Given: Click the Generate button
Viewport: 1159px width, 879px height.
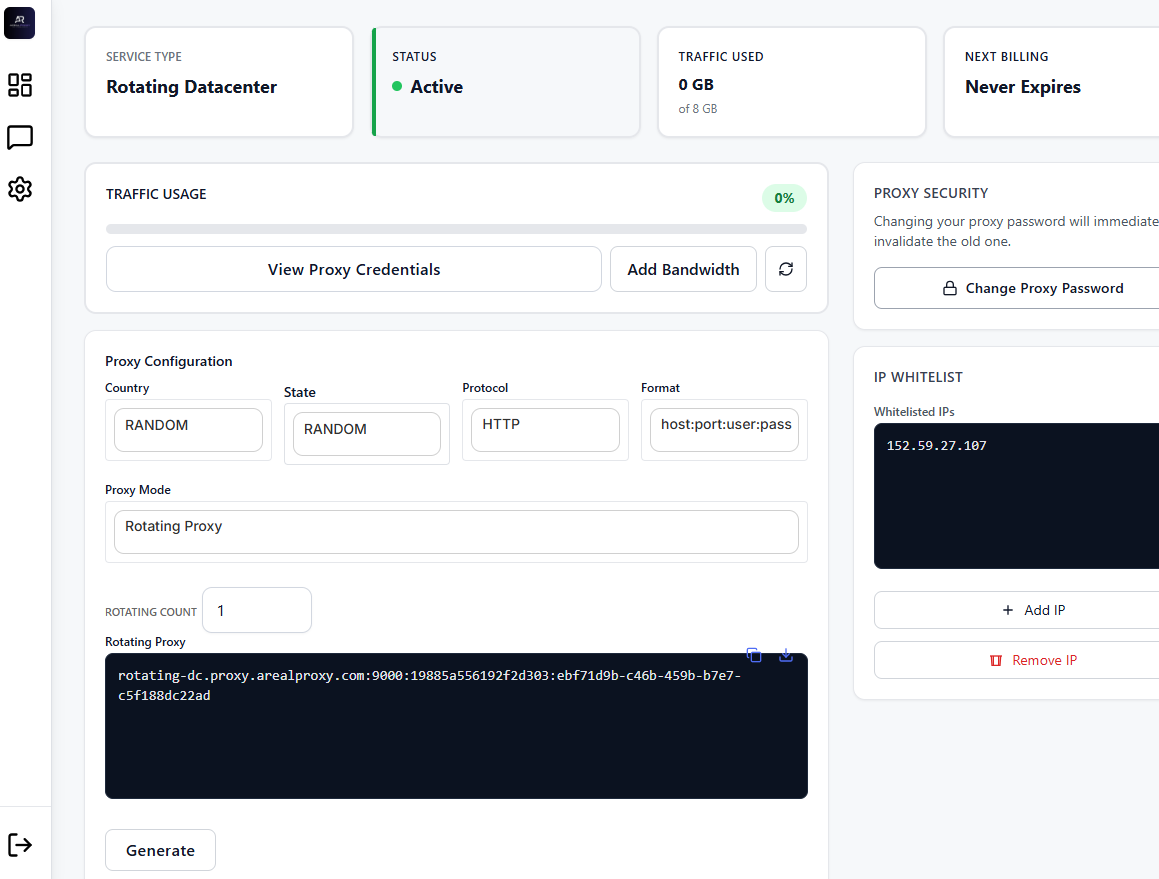Looking at the screenshot, I should (x=160, y=850).
